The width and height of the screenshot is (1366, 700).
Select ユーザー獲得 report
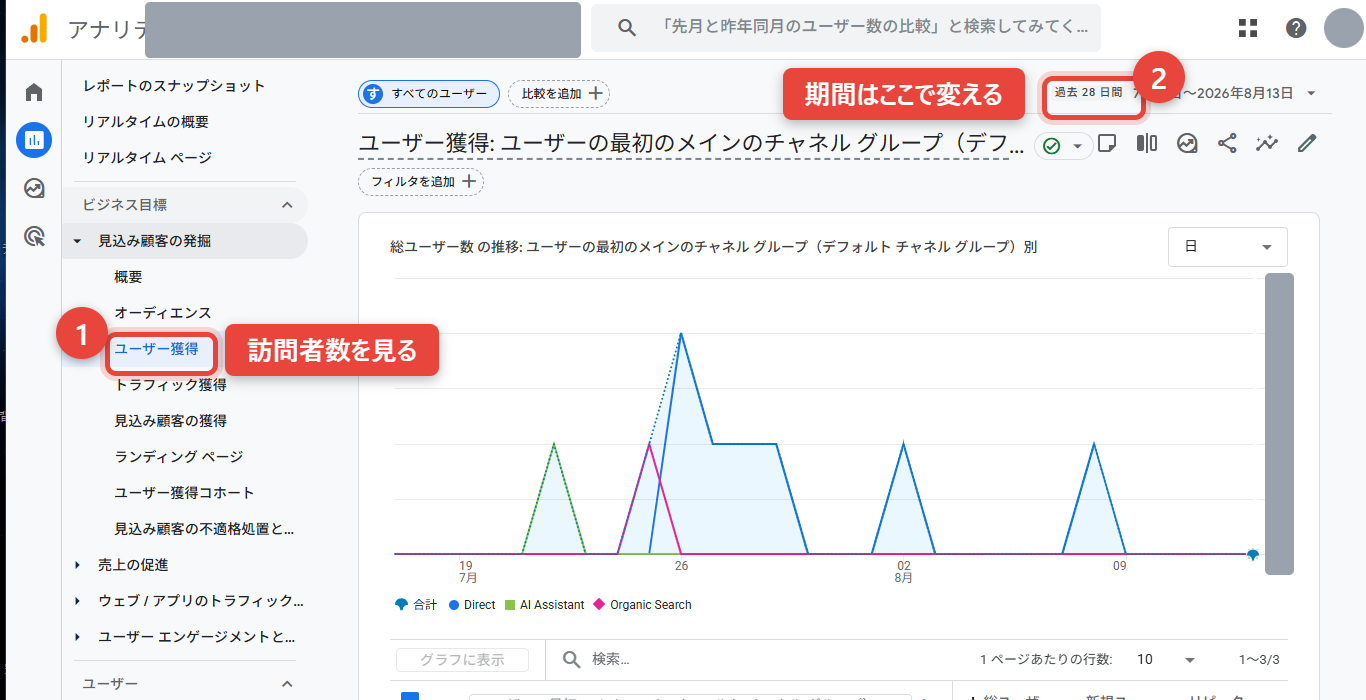pos(156,349)
